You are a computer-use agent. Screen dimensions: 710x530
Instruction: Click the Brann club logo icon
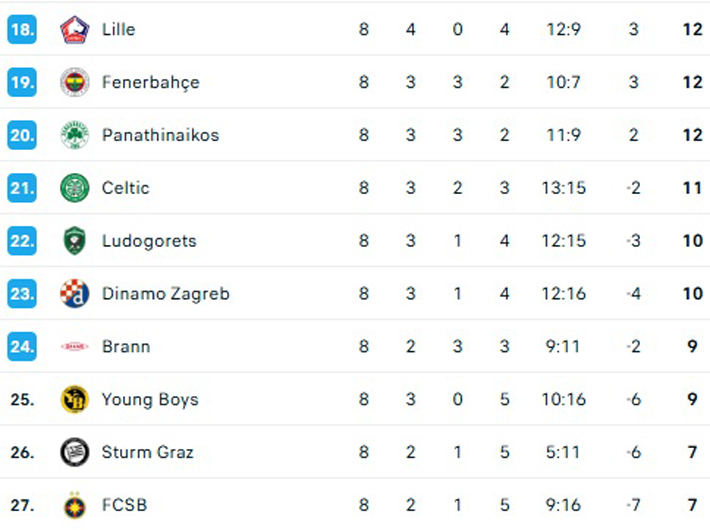[x=74, y=347]
